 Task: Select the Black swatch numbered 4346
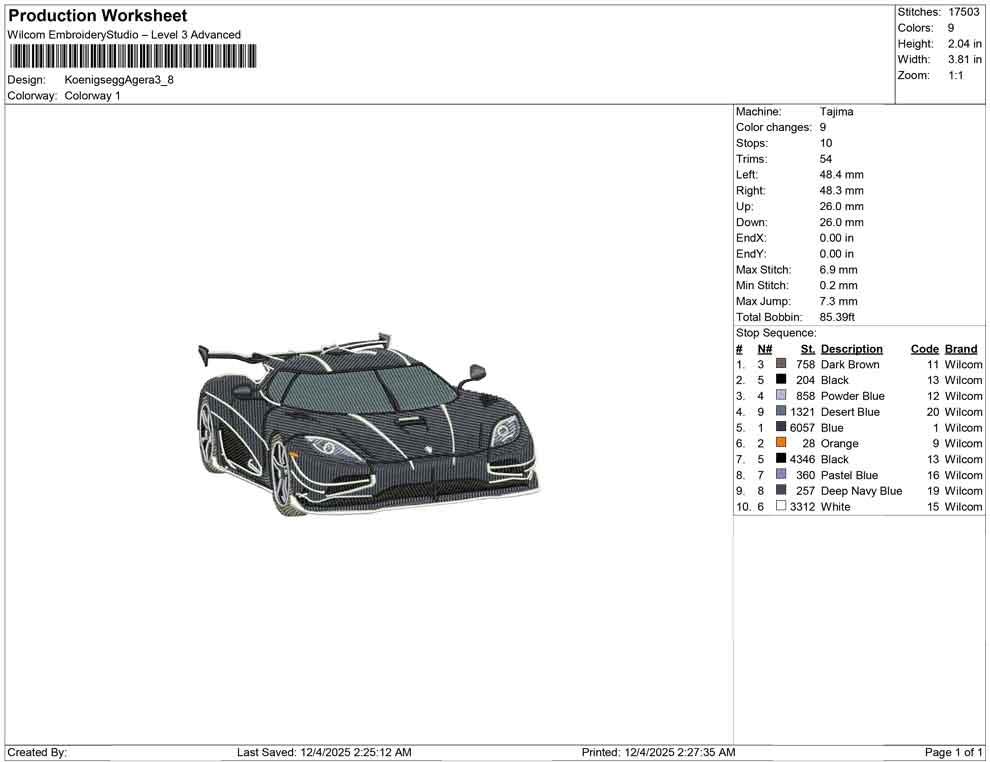[780, 459]
